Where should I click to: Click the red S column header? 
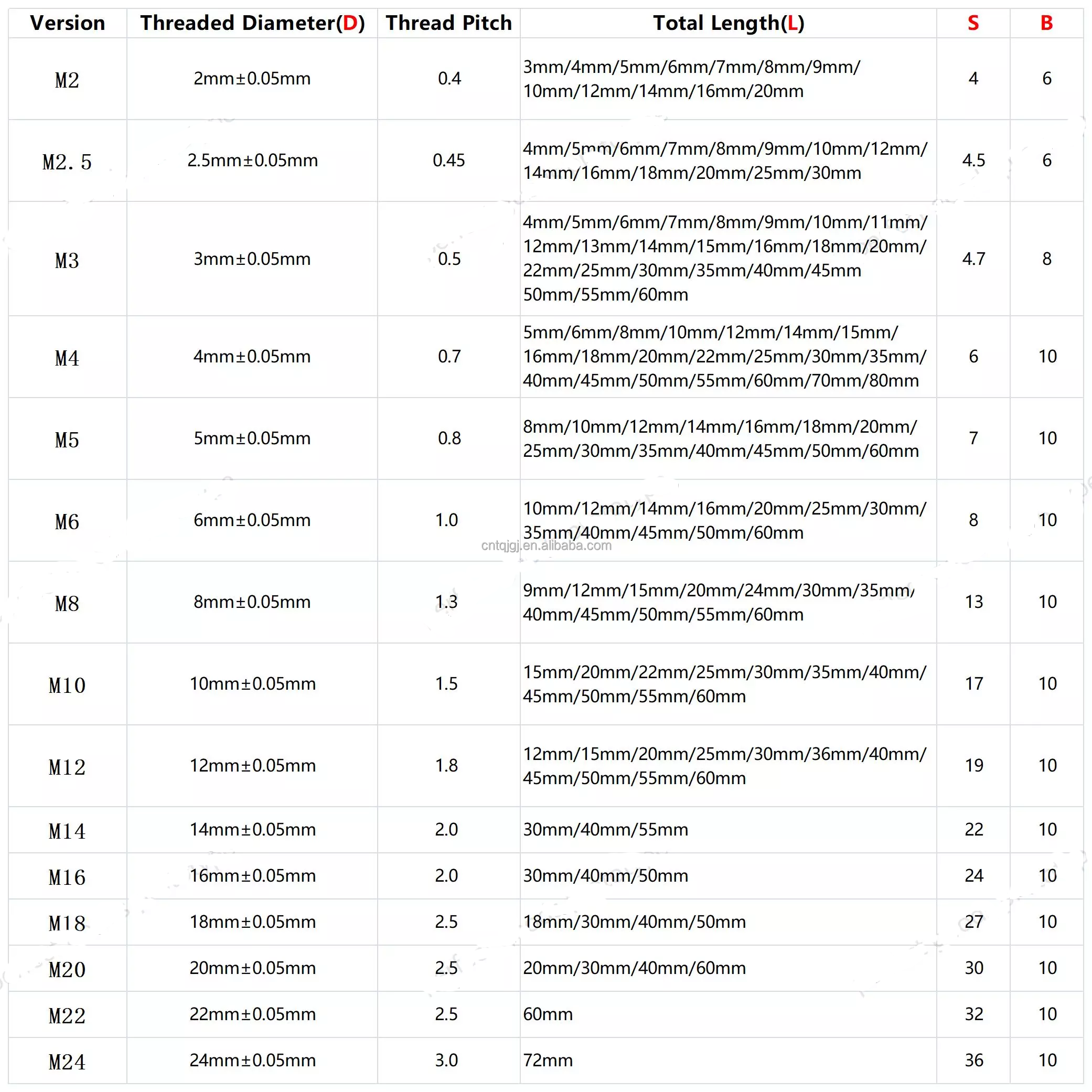[x=973, y=23]
